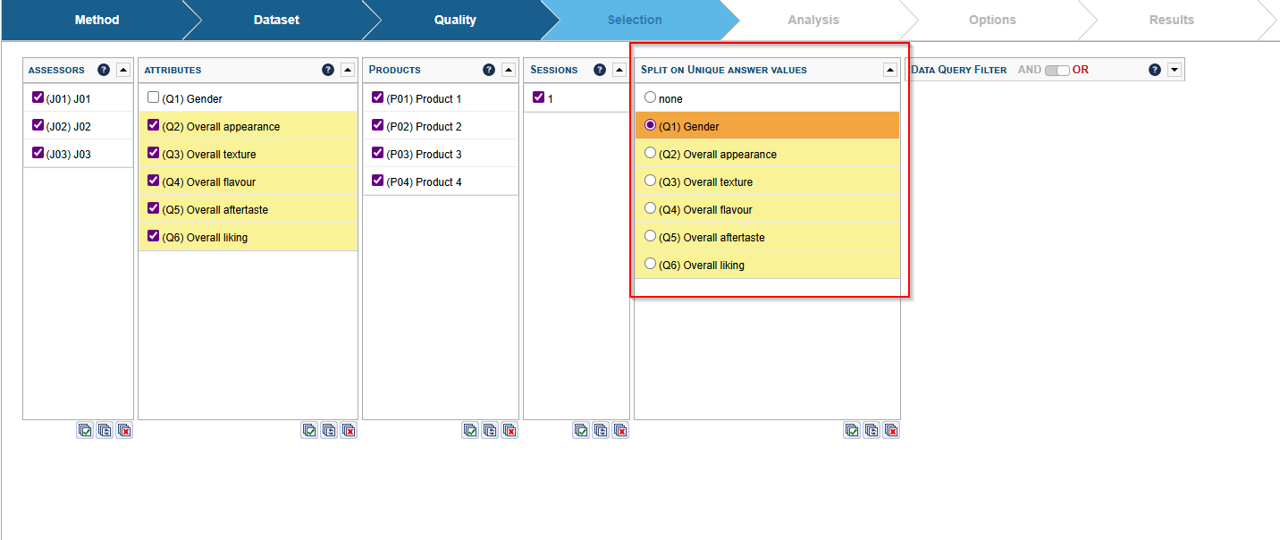Select the 'none' split option
The image size is (1280, 540).
point(650,98)
